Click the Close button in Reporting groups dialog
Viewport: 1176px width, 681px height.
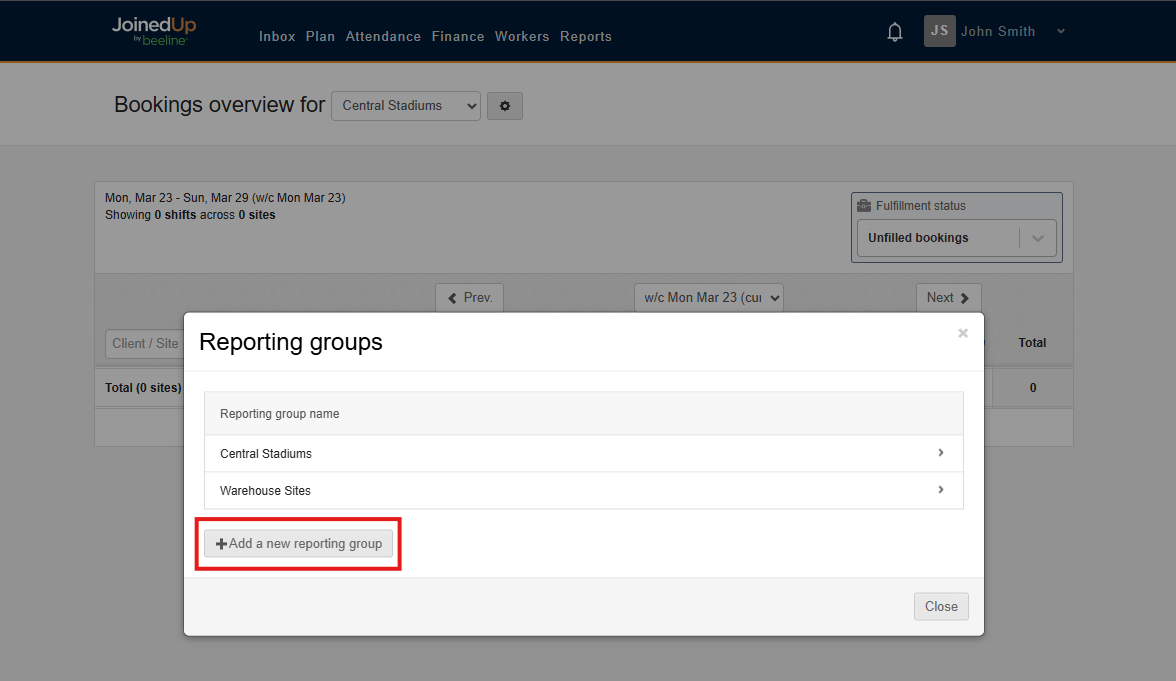point(940,606)
